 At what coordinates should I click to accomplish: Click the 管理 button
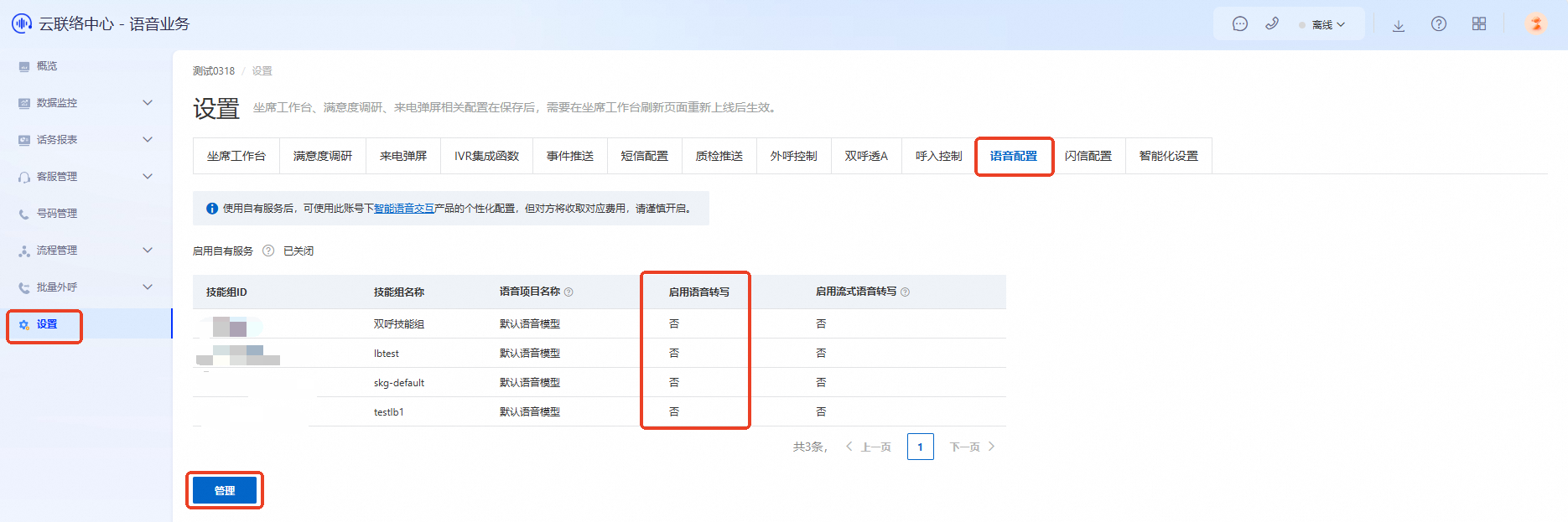point(225,490)
